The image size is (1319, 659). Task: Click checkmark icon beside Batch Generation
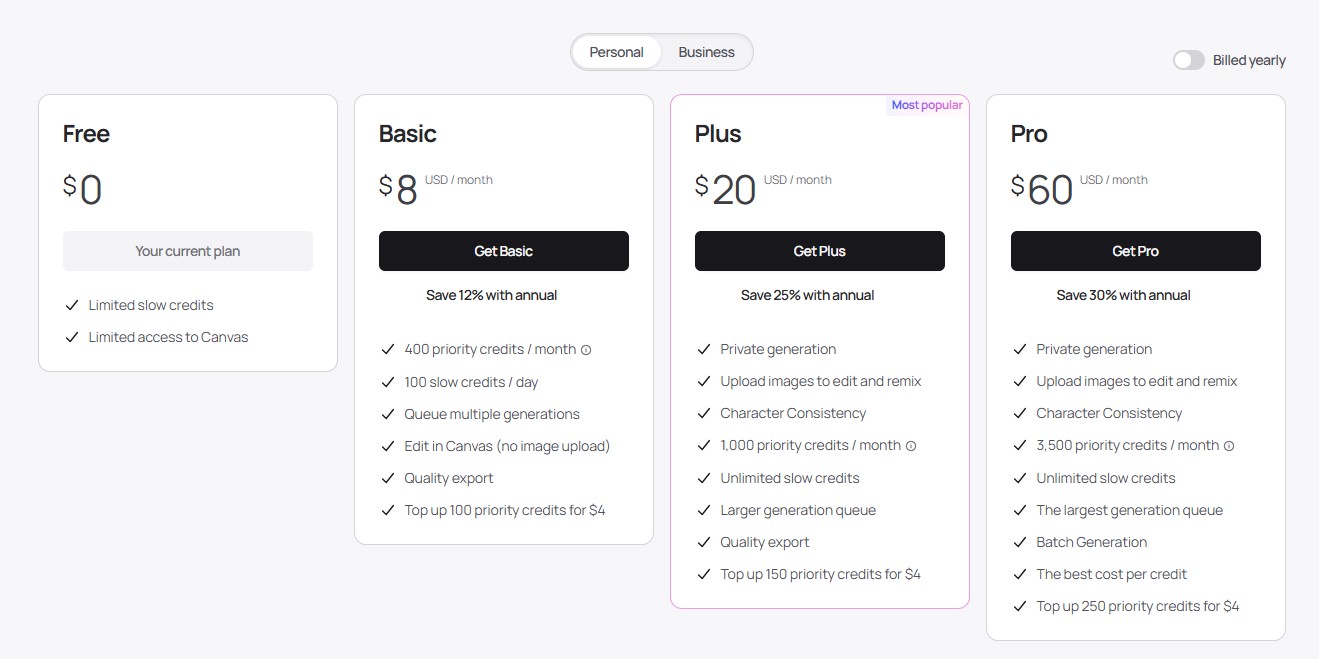(x=1020, y=542)
